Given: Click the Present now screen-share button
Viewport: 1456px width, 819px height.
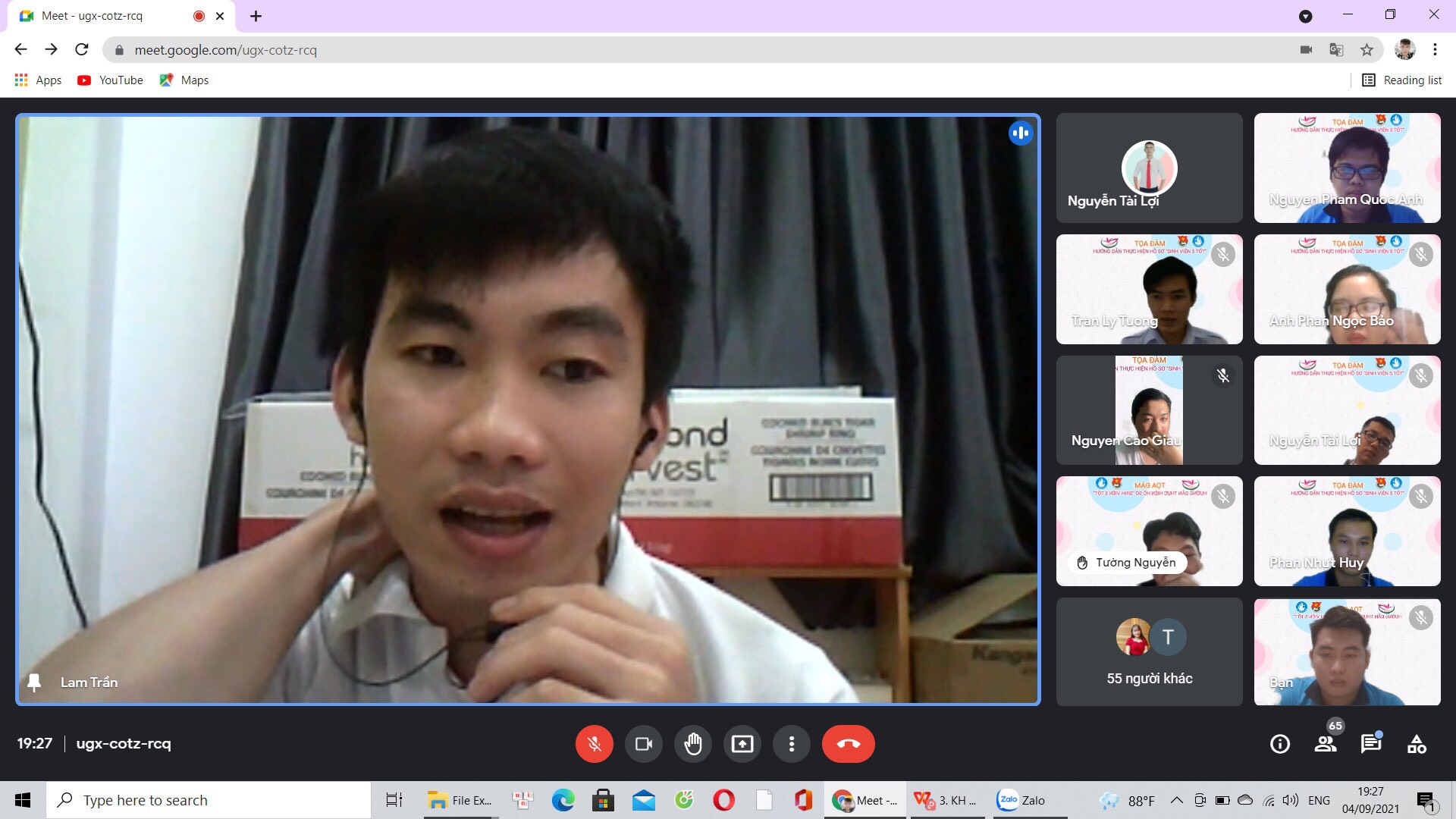Looking at the screenshot, I should (742, 744).
